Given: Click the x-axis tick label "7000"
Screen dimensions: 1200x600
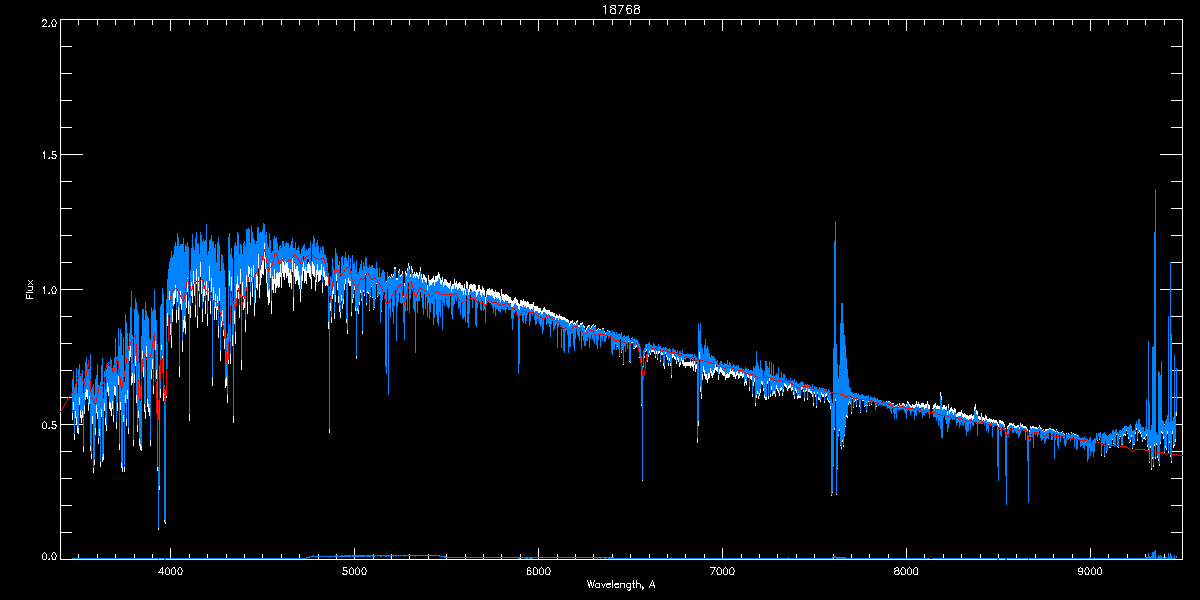Looking at the screenshot, I should [722, 571].
